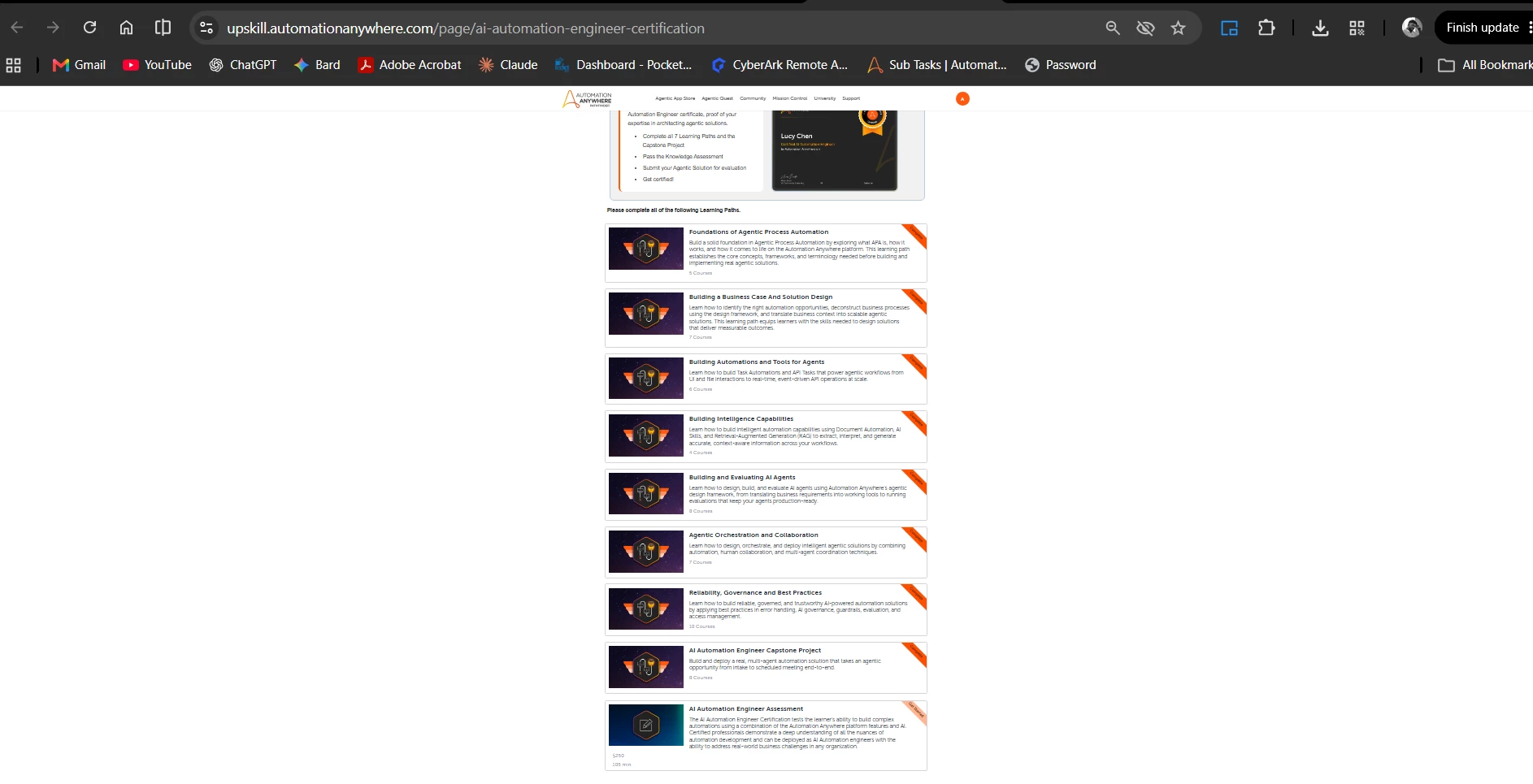
Task: Open Agentic Orchestration and Collaboration path
Action: coord(753,535)
